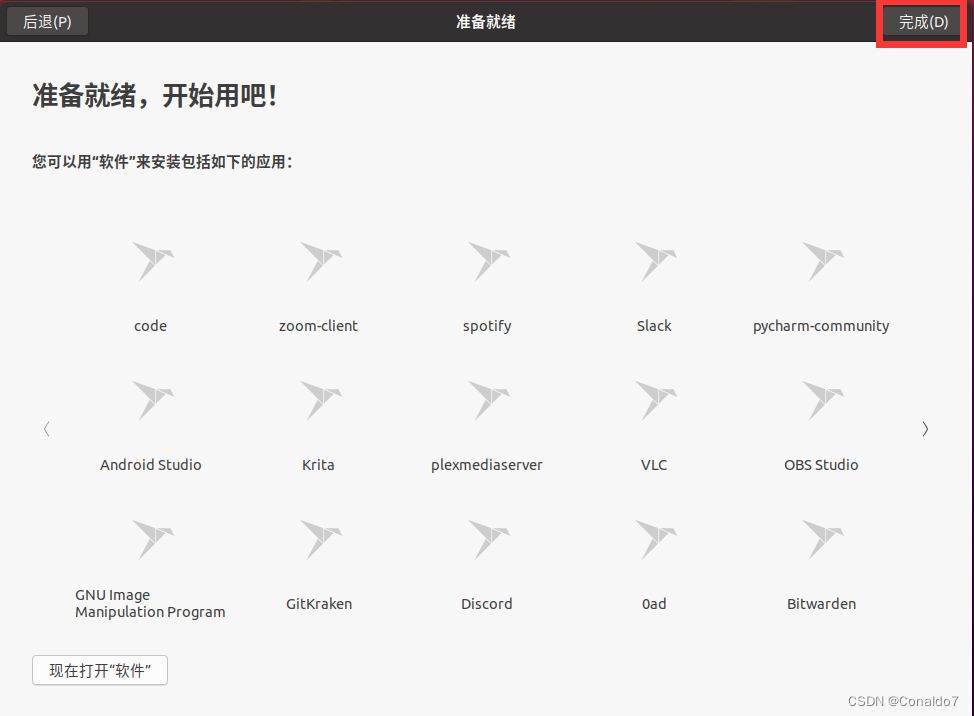This screenshot has width=974, height=716.
Task: Click the Discord app icon
Action: 488,539
